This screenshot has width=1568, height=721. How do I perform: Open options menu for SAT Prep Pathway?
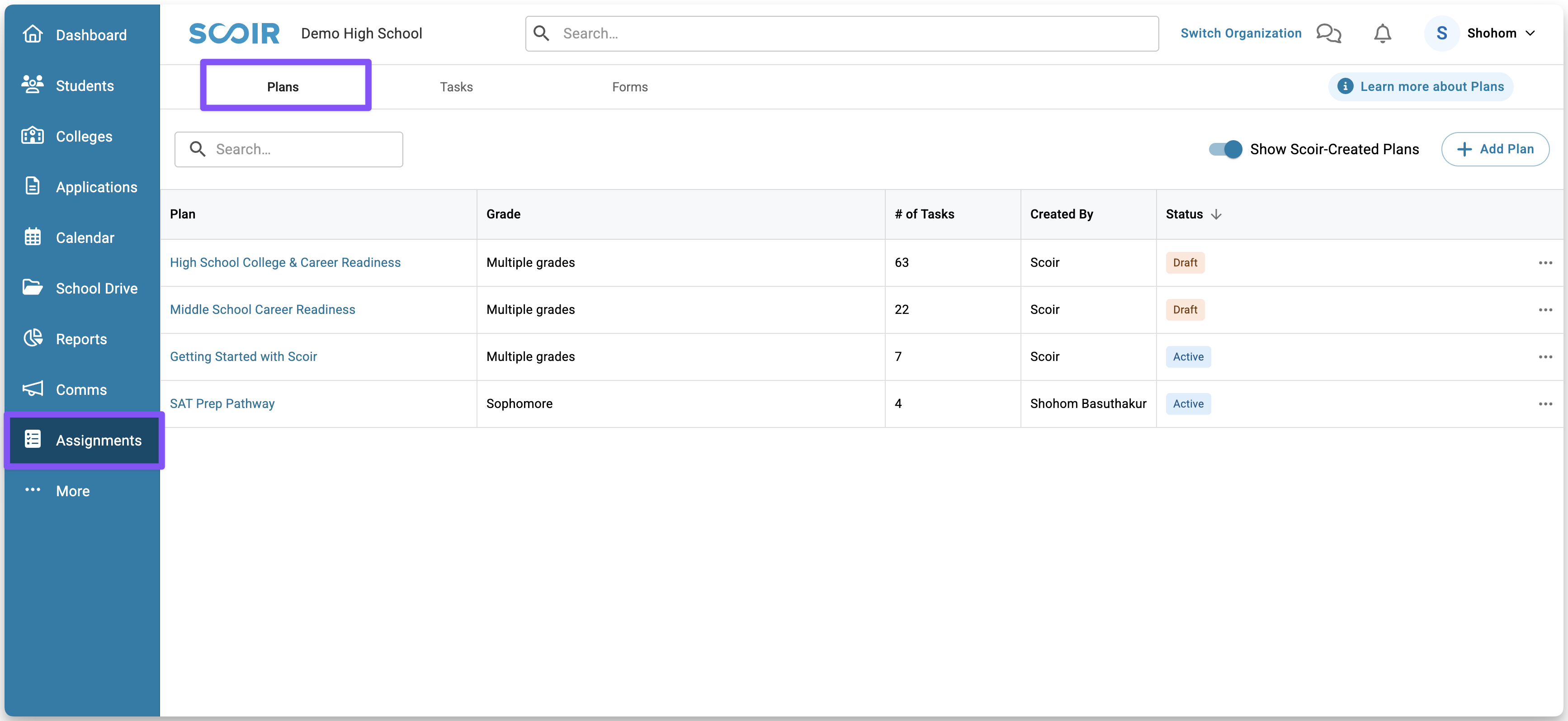click(1545, 404)
